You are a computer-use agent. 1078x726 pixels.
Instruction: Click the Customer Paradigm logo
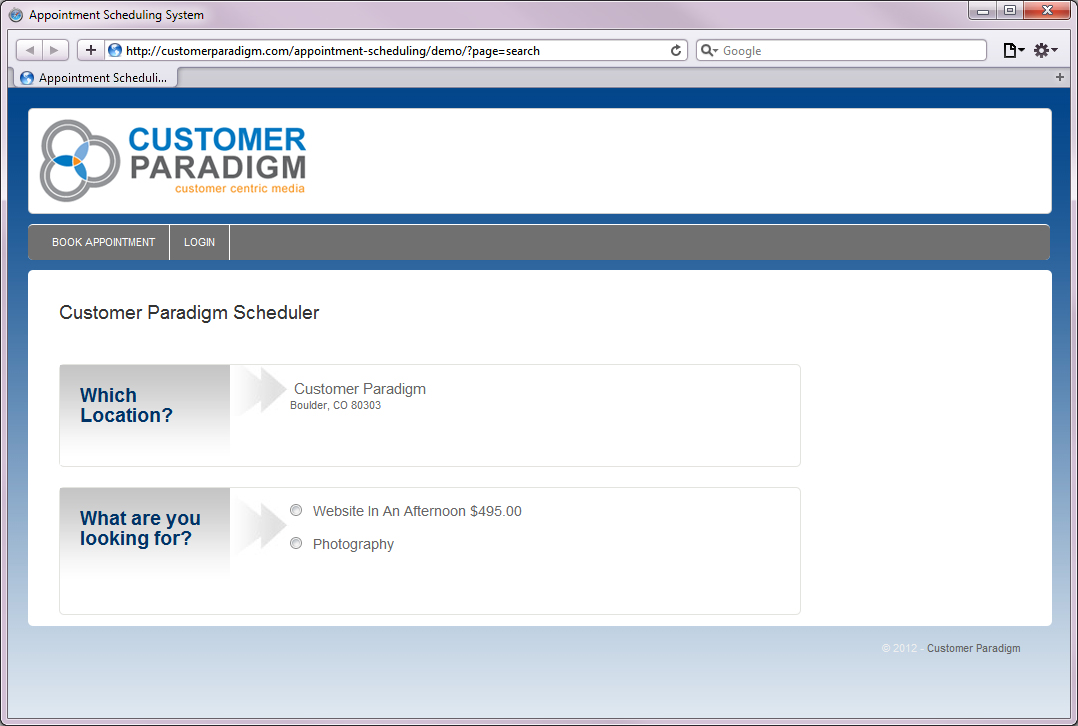point(173,160)
